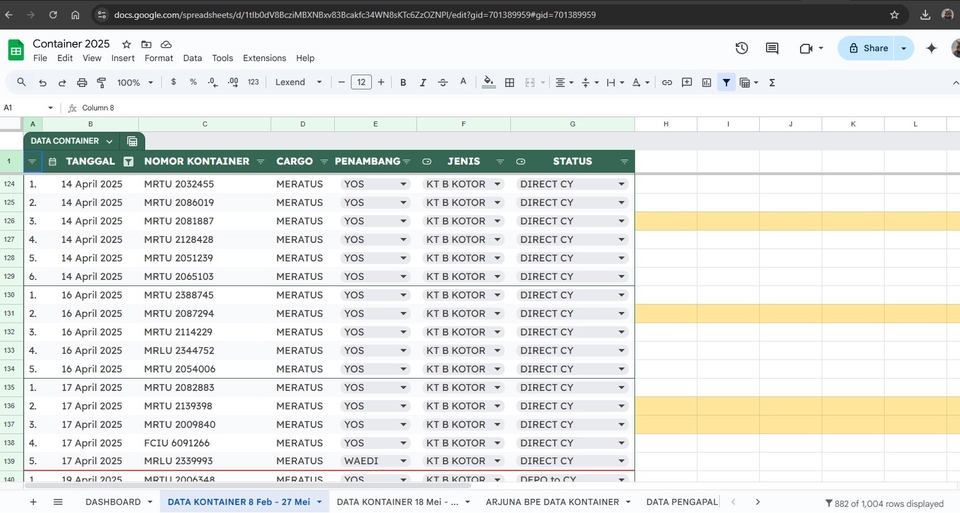Select cell WAEDI in PENAMBANG column
960x513 pixels.
tap(375, 461)
